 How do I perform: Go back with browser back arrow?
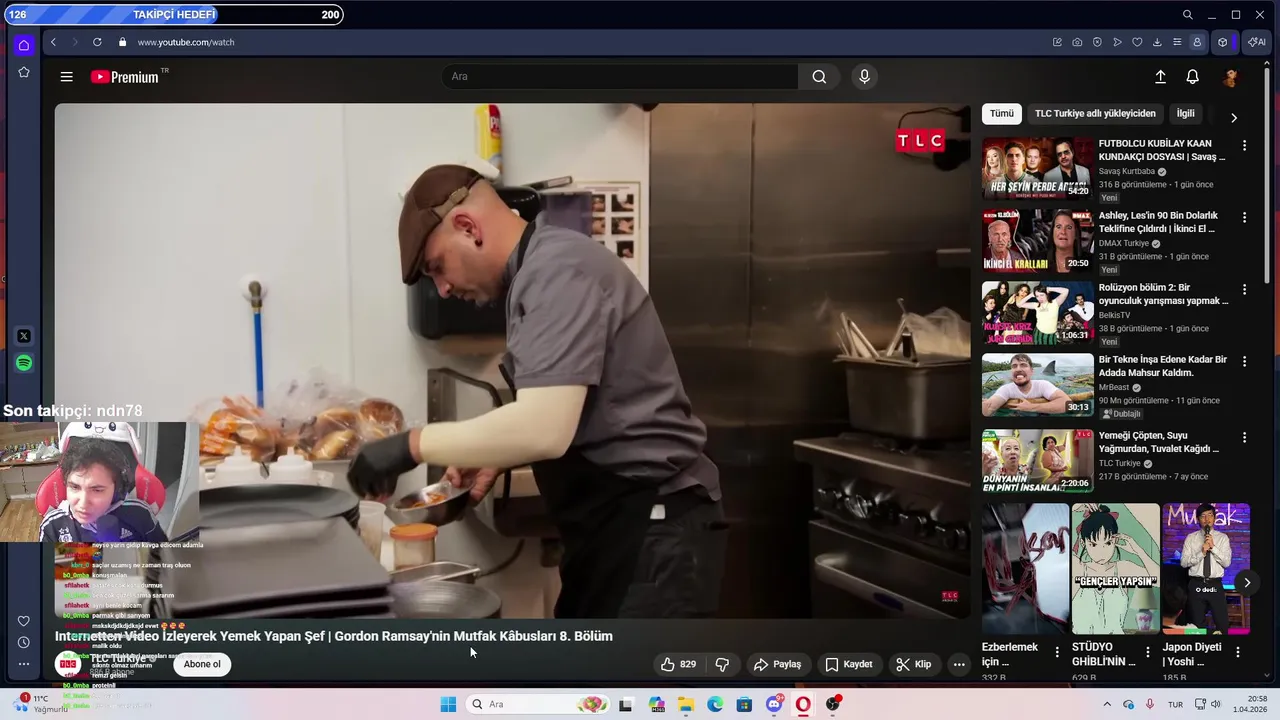pos(53,42)
